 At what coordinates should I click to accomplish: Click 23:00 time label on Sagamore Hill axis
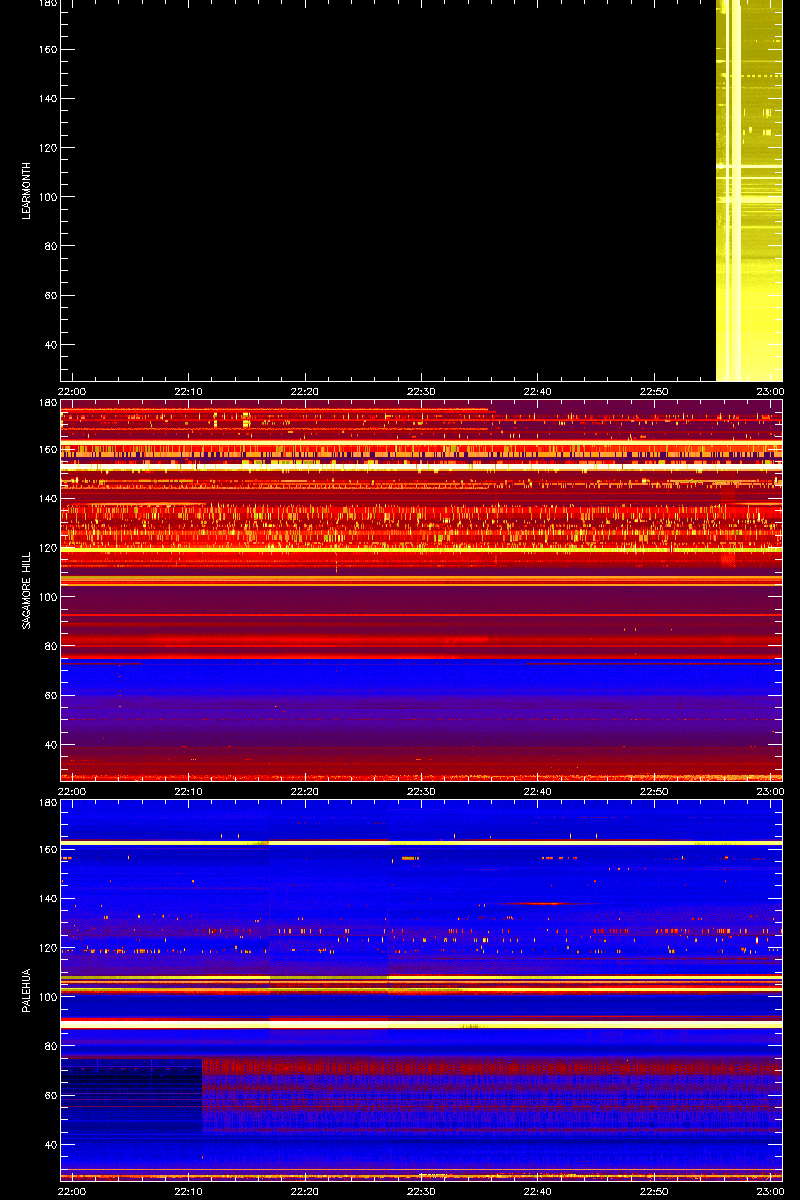[769, 791]
